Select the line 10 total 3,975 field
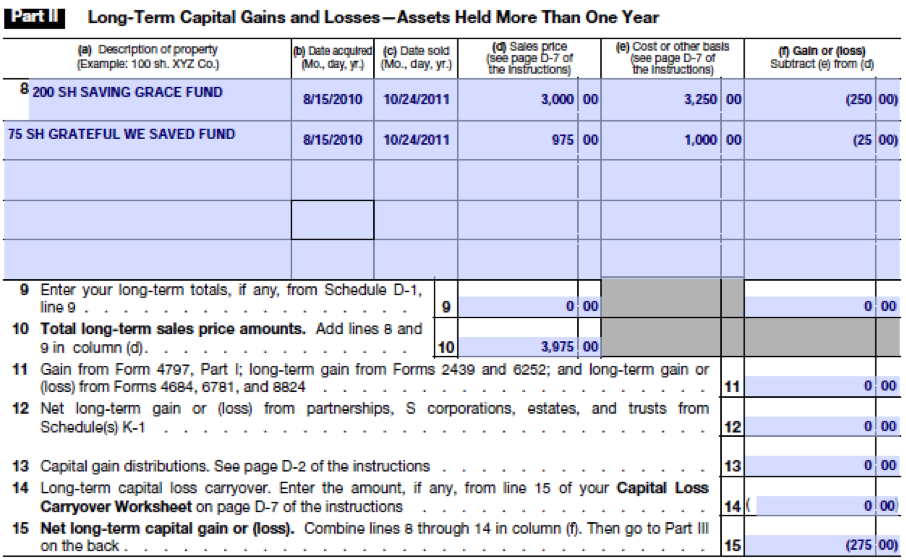This screenshot has width=906, height=560. click(x=529, y=346)
